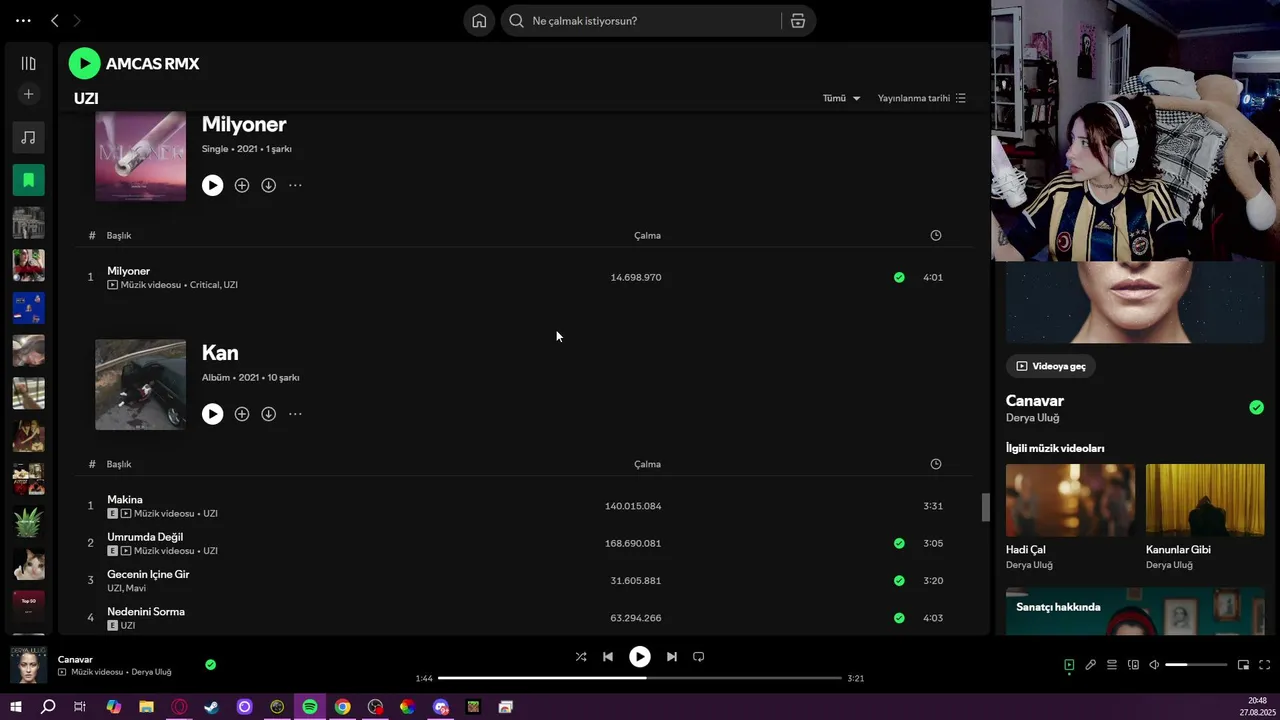Toggle saved checkmark on Gecenin İçine Gir

click(x=899, y=580)
